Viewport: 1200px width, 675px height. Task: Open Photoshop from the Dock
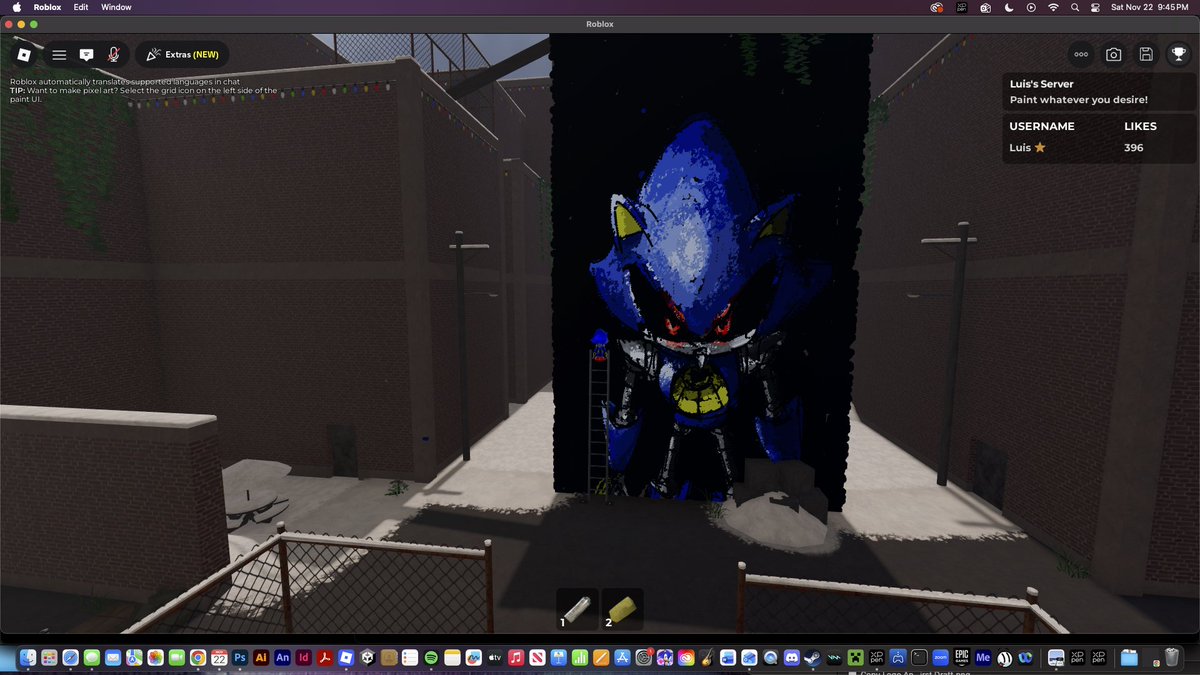(240, 658)
